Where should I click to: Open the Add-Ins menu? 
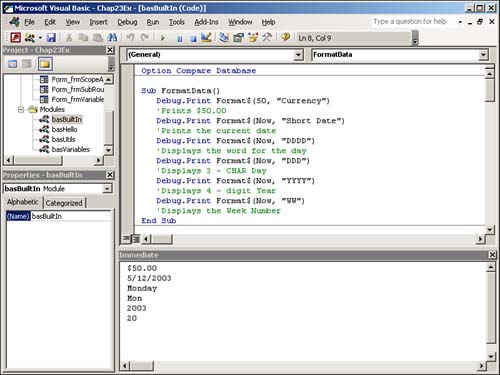pos(206,22)
